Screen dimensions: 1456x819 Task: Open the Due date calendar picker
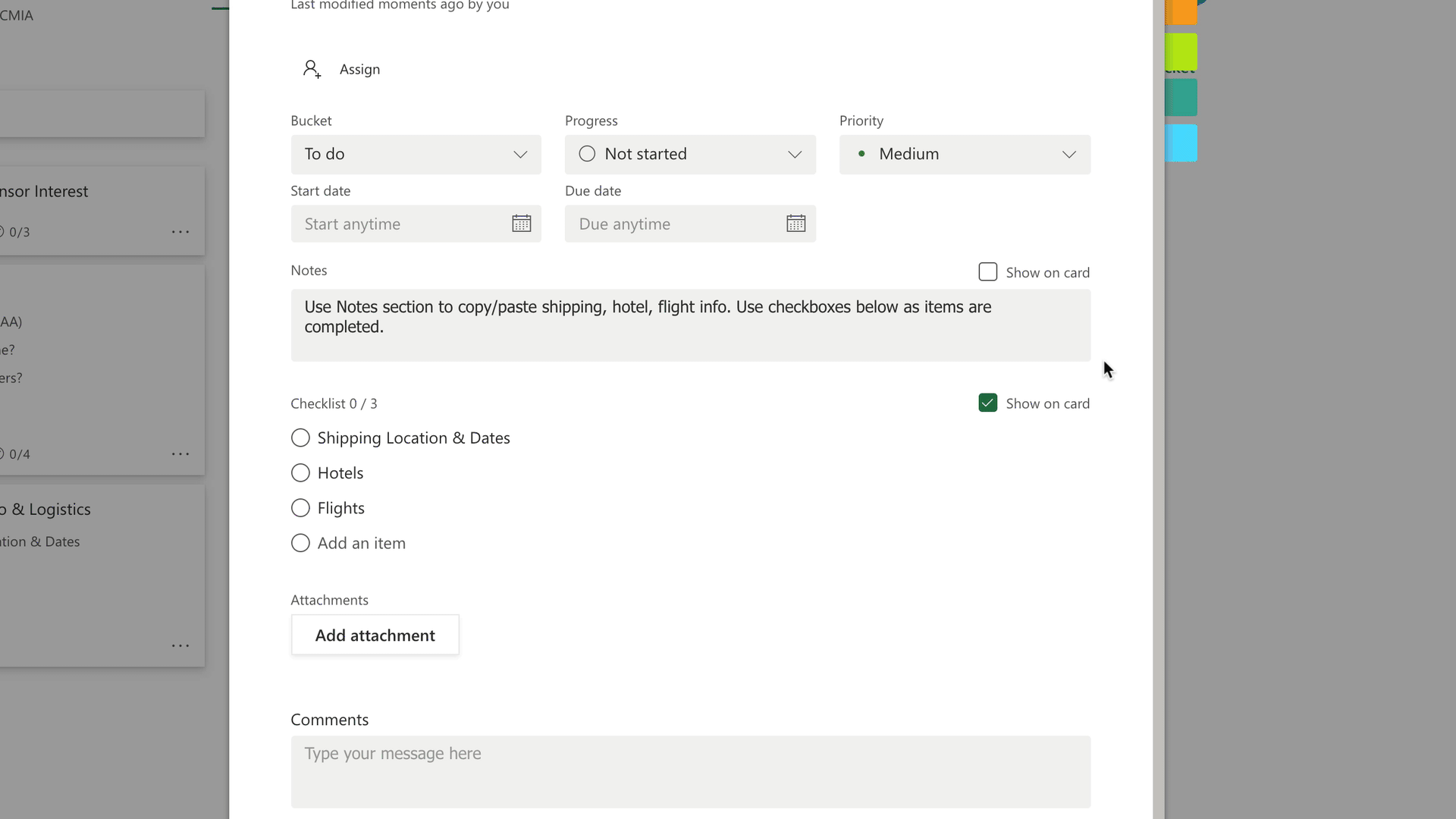tap(795, 223)
